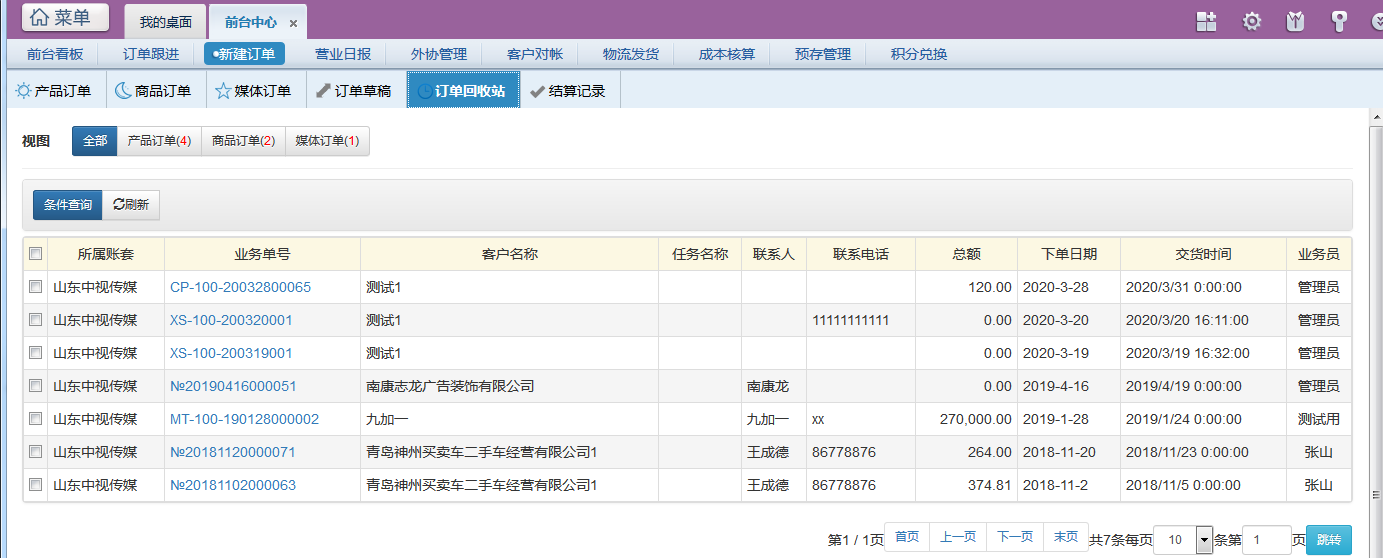Tick the select-all checkbox in table header

coord(36,254)
